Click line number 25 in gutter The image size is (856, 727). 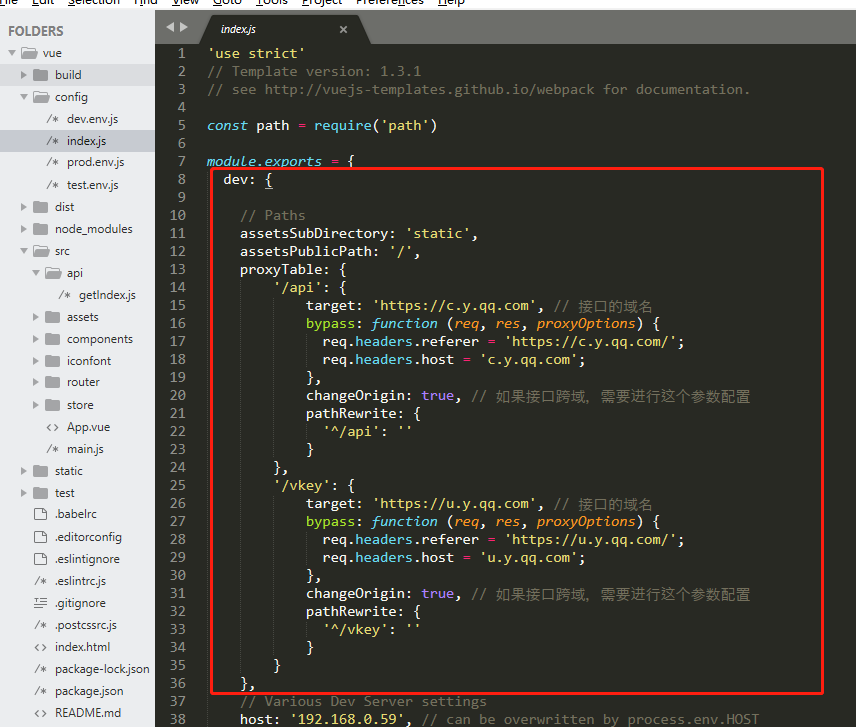click(177, 485)
